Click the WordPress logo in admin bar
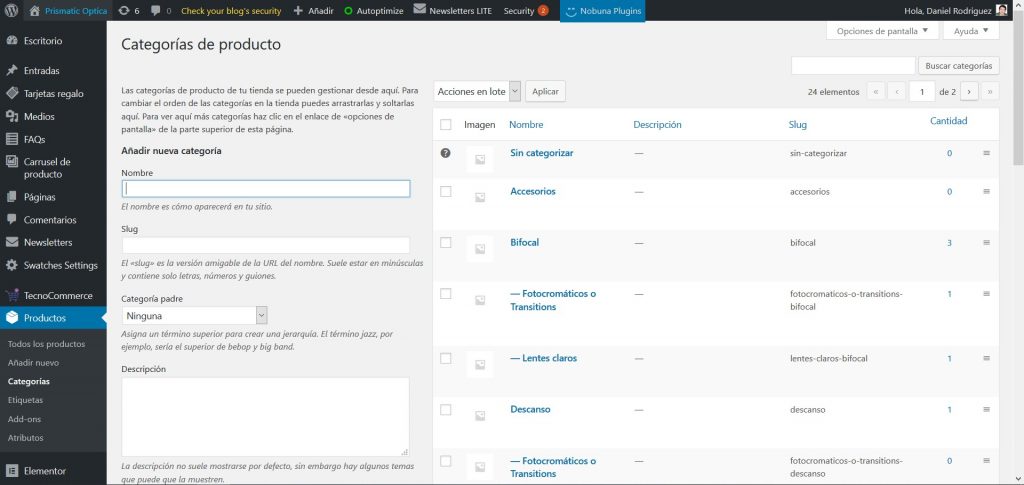 pyautogui.click(x=12, y=11)
